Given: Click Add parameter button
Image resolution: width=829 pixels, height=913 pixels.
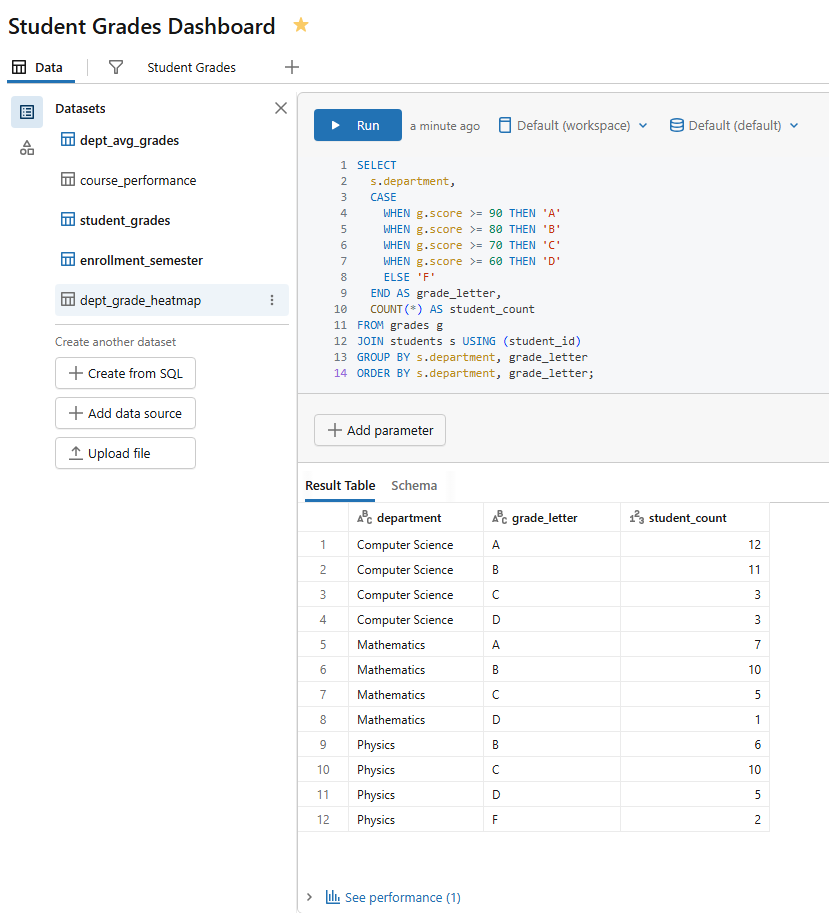Looking at the screenshot, I should pyautogui.click(x=380, y=430).
